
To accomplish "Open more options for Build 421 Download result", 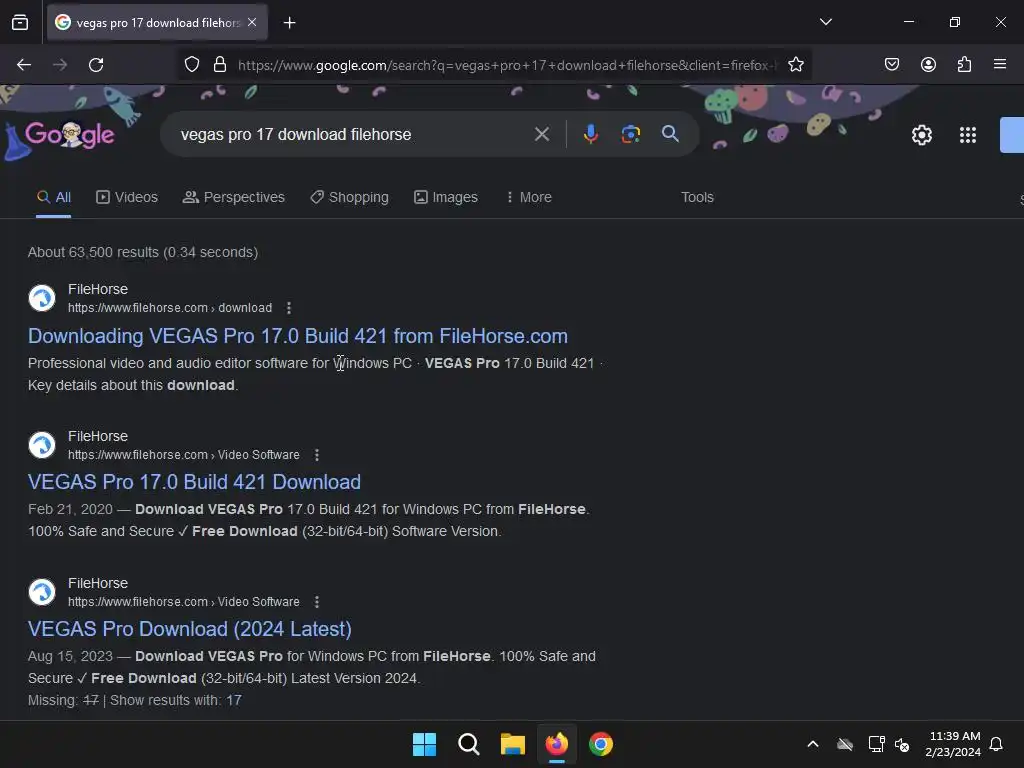I will point(317,455).
